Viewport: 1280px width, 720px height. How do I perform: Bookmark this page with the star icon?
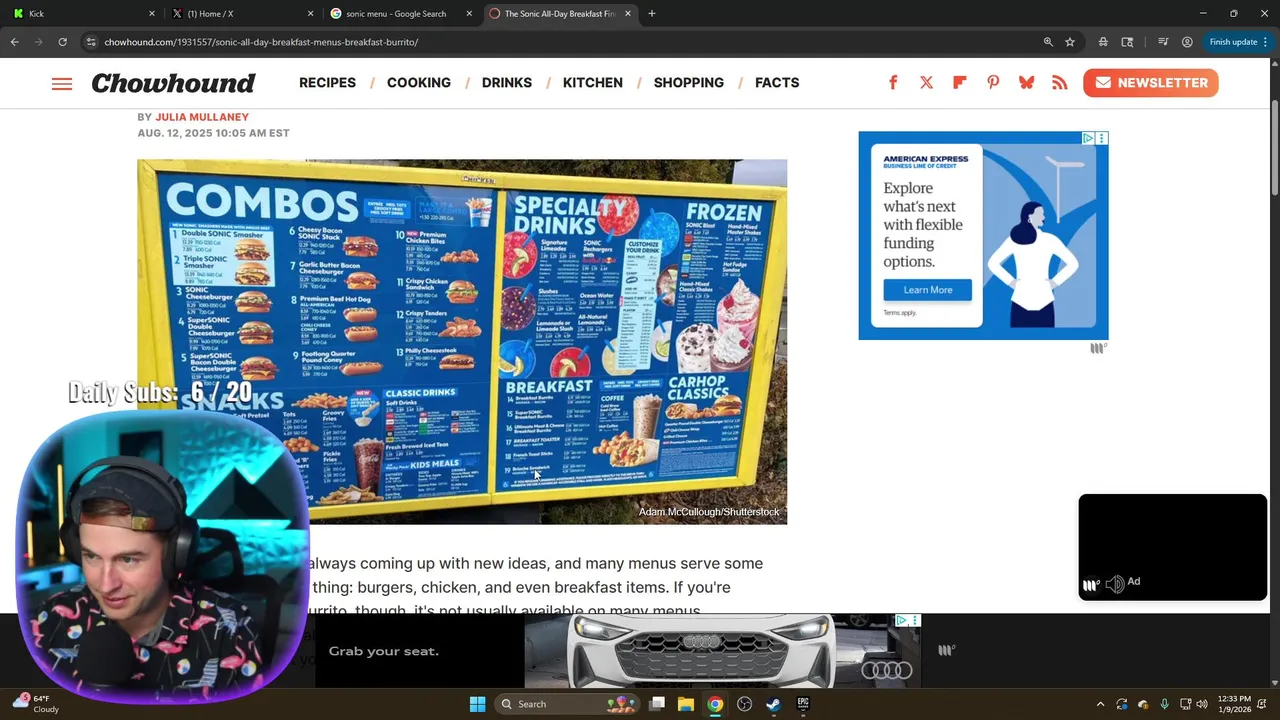pyautogui.click(x=1070, y=42)
